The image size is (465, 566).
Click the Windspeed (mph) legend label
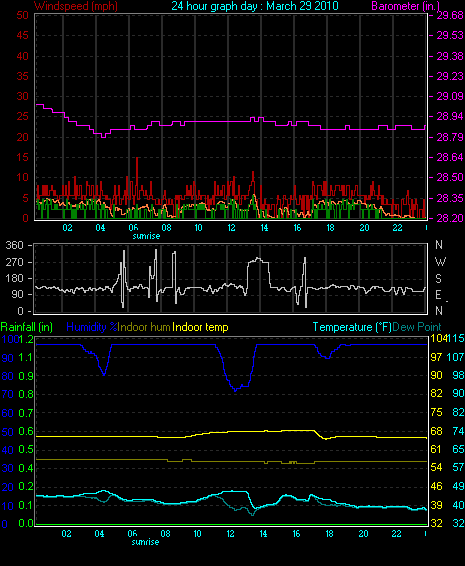pyautogui.click(x=76, y=6)
